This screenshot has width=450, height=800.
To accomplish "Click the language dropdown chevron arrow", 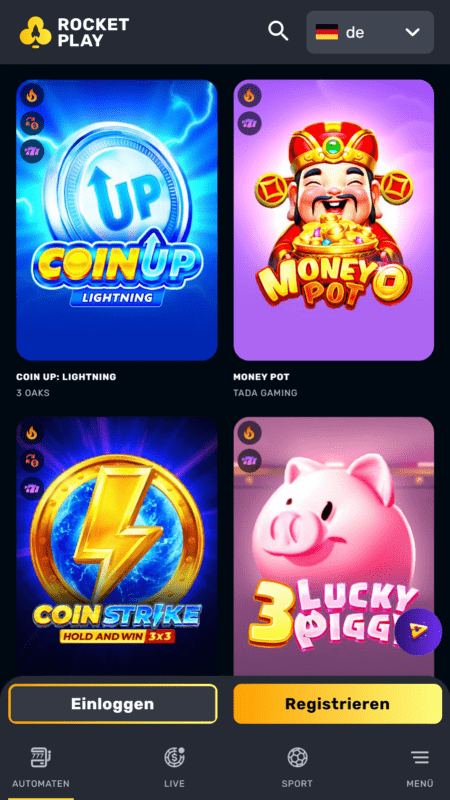I will 412,32.
